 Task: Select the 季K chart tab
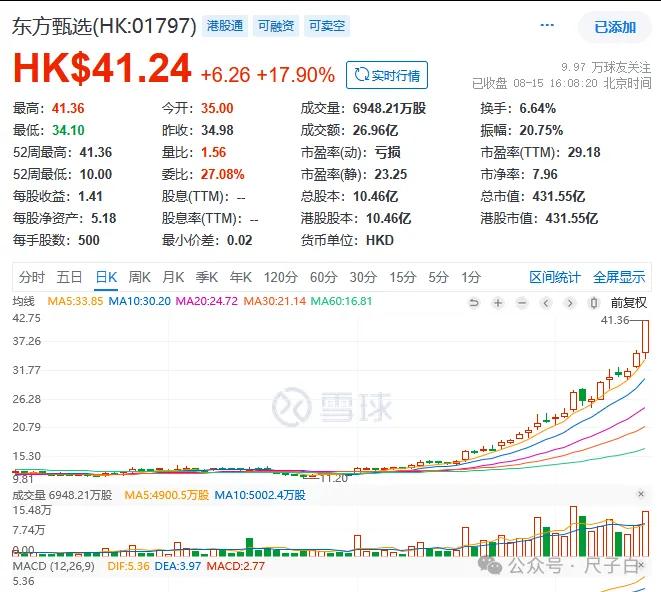pyautogui.click(x=207, y=277)
